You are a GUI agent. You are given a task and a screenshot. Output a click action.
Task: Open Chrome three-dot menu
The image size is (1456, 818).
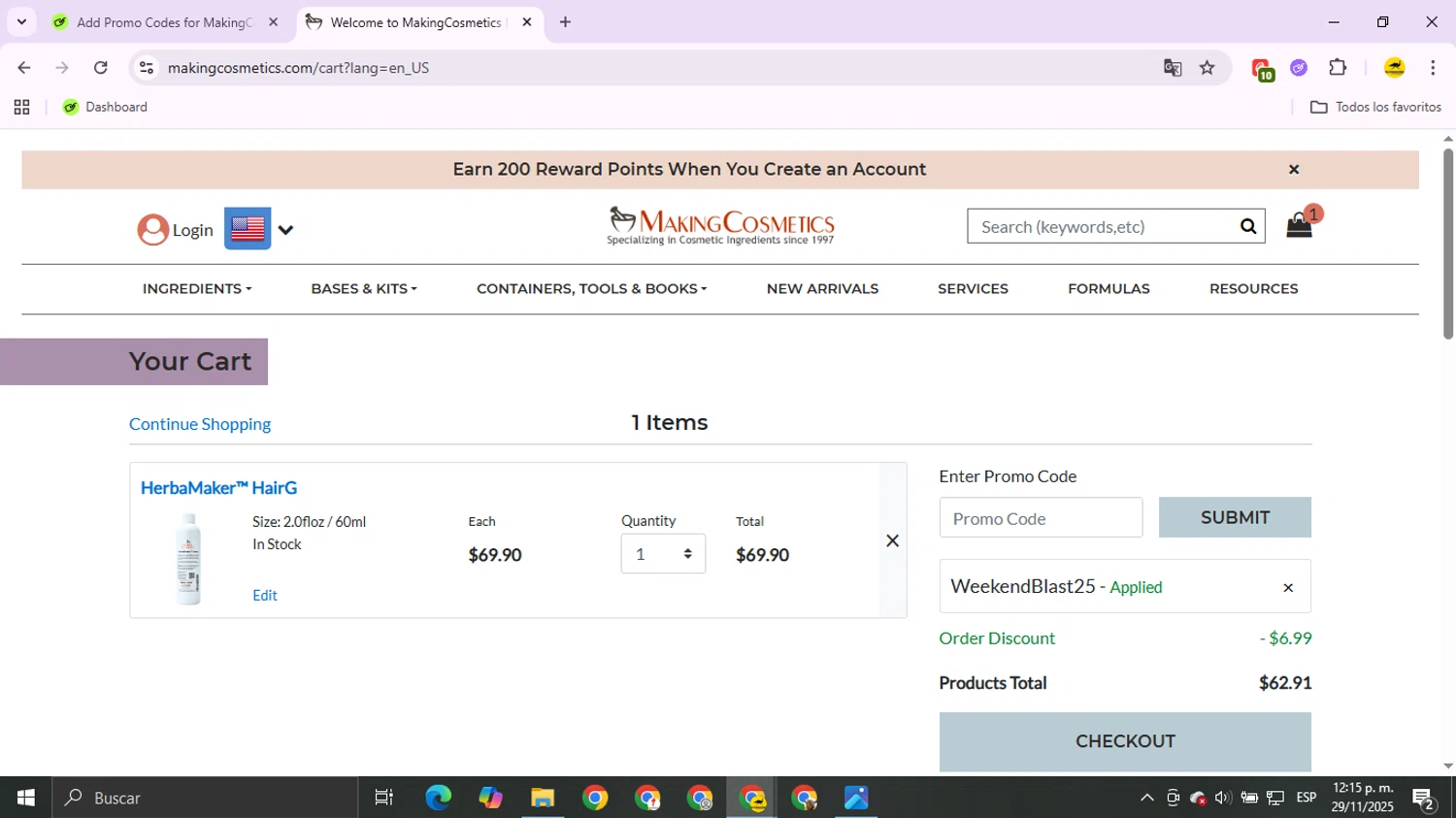(1433, 68)
